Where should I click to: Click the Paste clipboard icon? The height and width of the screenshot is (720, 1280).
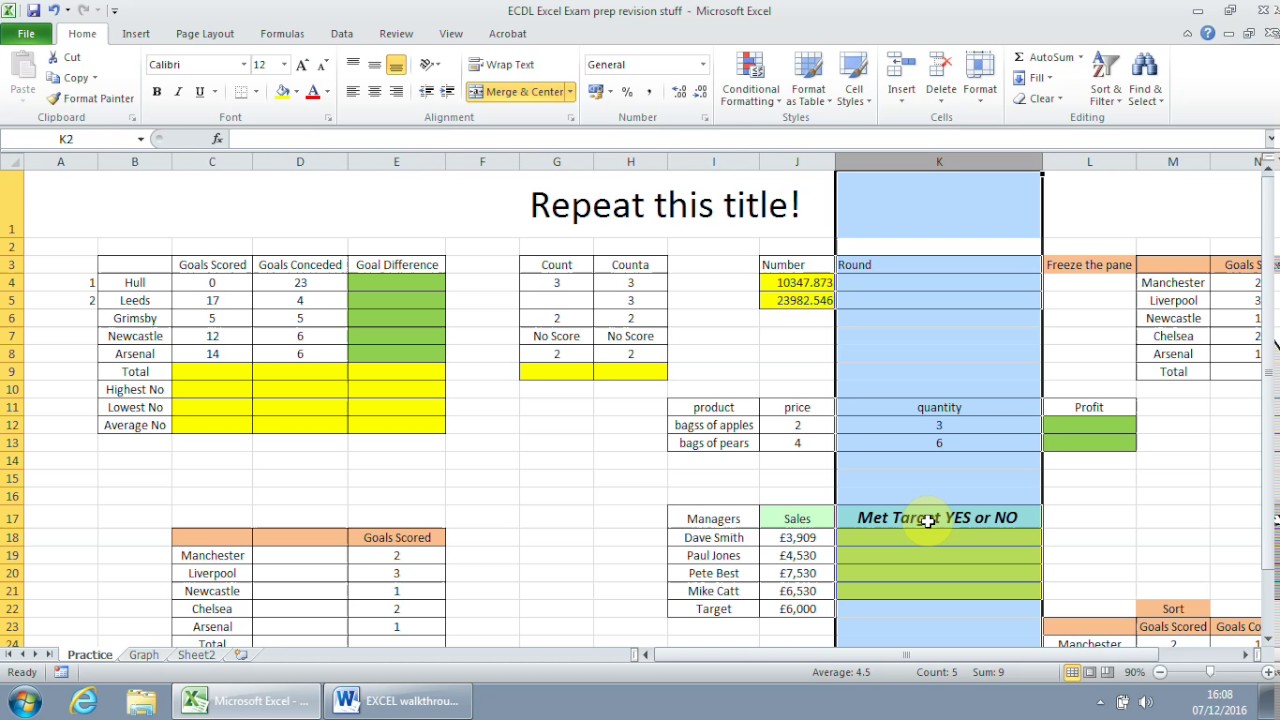pyautogui.click(x=23, y=66)
